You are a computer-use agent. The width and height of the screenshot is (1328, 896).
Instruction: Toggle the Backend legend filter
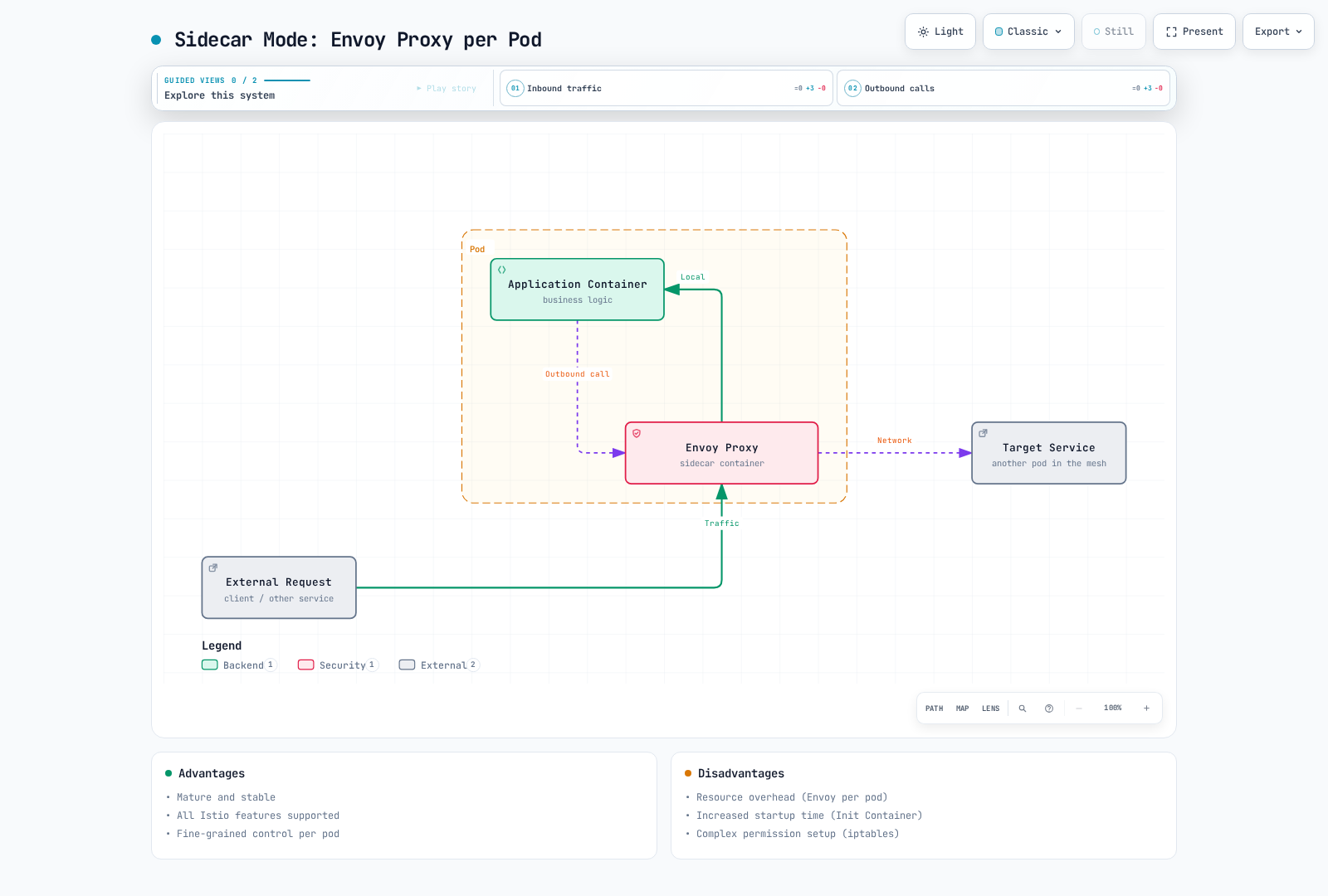click(x=239, y=665)
